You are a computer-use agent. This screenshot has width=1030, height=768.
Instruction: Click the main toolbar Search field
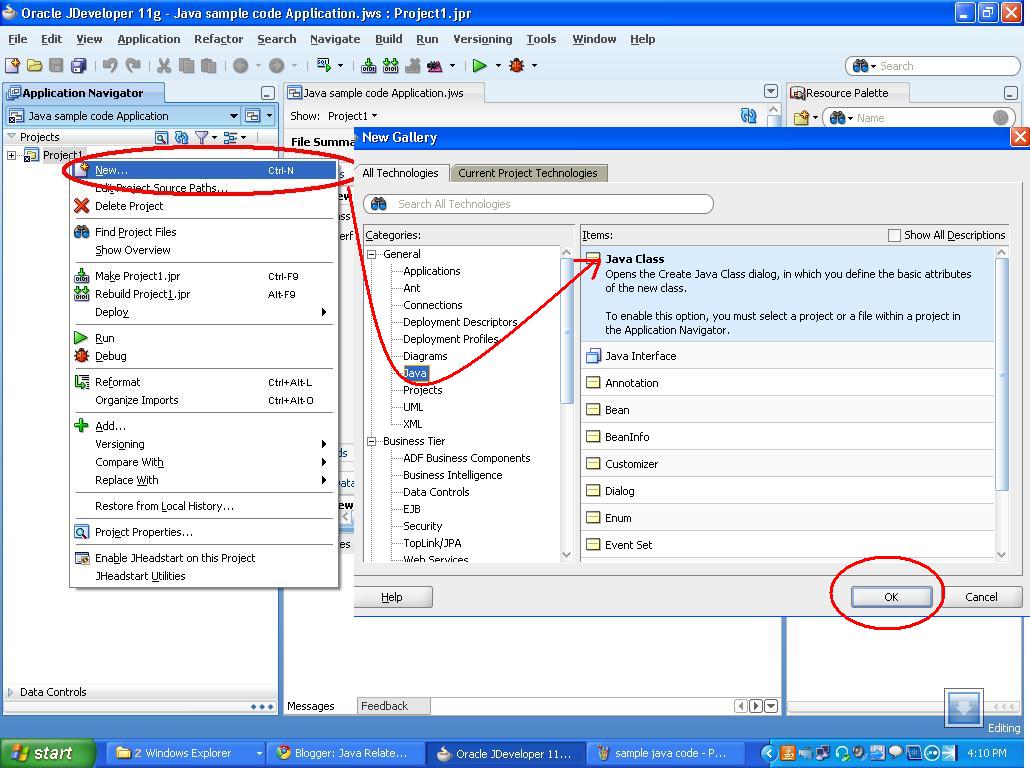click(x=933, y=66)
